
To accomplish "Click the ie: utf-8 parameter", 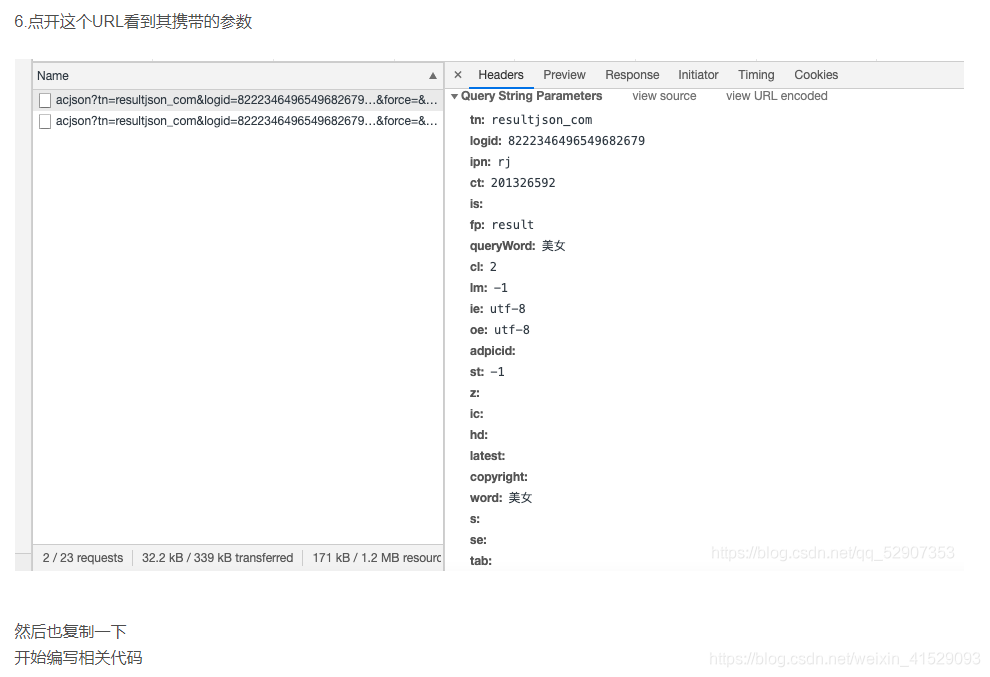I will (x=498, y=309).
